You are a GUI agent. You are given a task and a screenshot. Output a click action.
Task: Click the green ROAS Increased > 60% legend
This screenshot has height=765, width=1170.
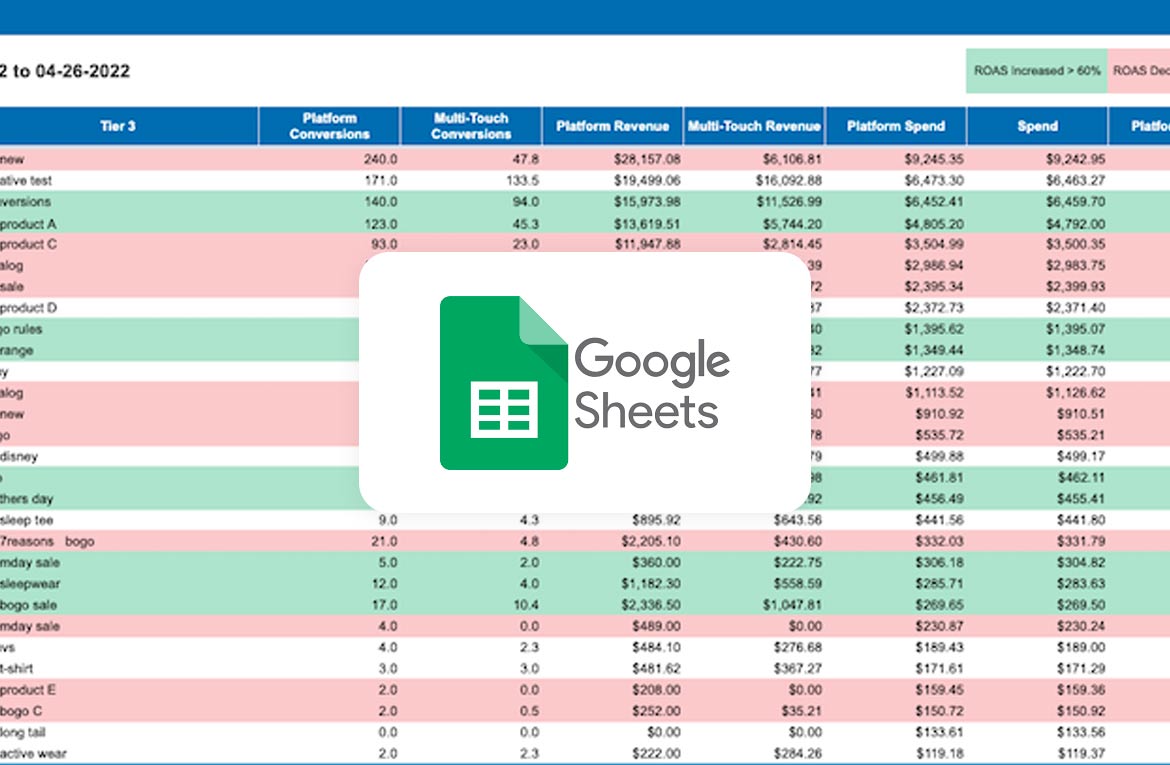coord(1037,71)
